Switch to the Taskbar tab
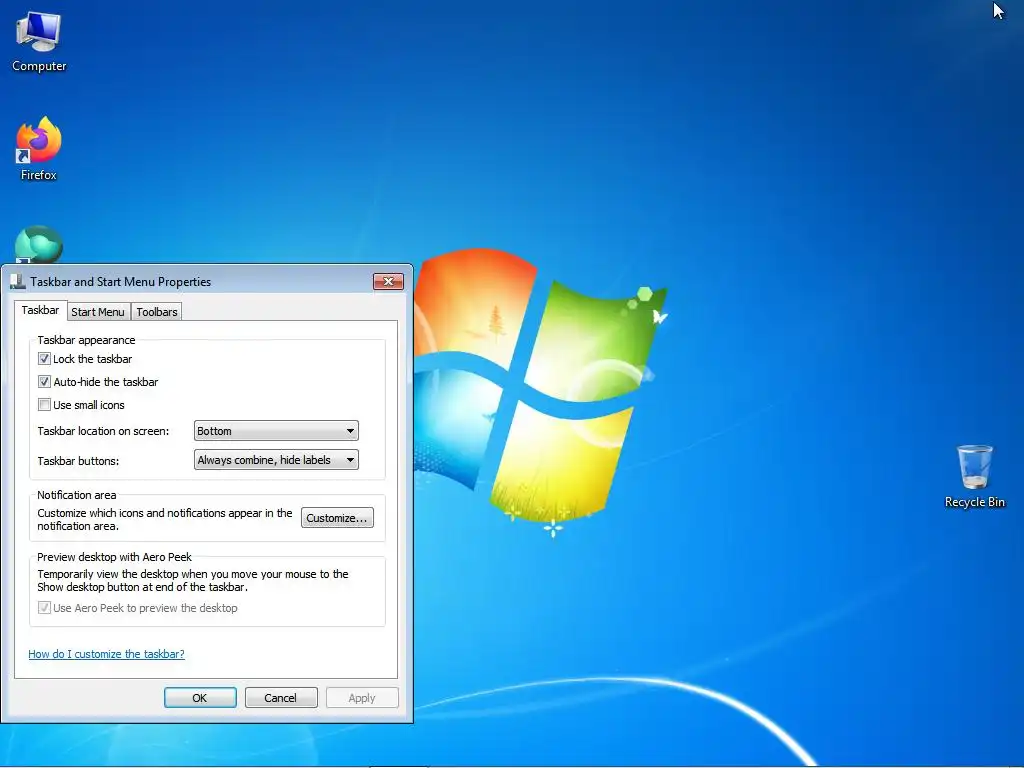This screenshot has width=1024, height=768. 40,310
